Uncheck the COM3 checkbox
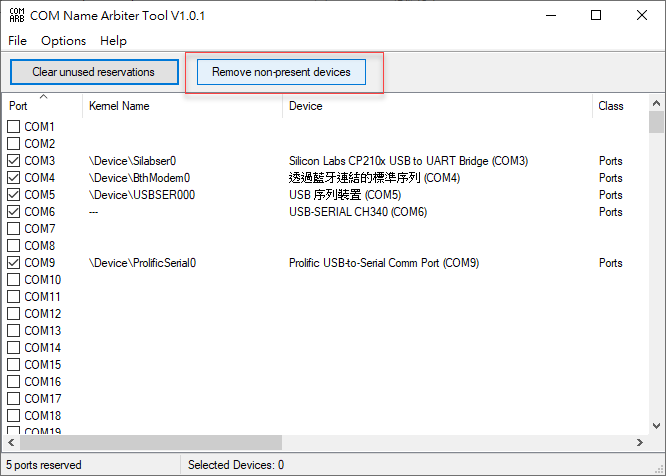The image size is (666, 476). [14, 161]
